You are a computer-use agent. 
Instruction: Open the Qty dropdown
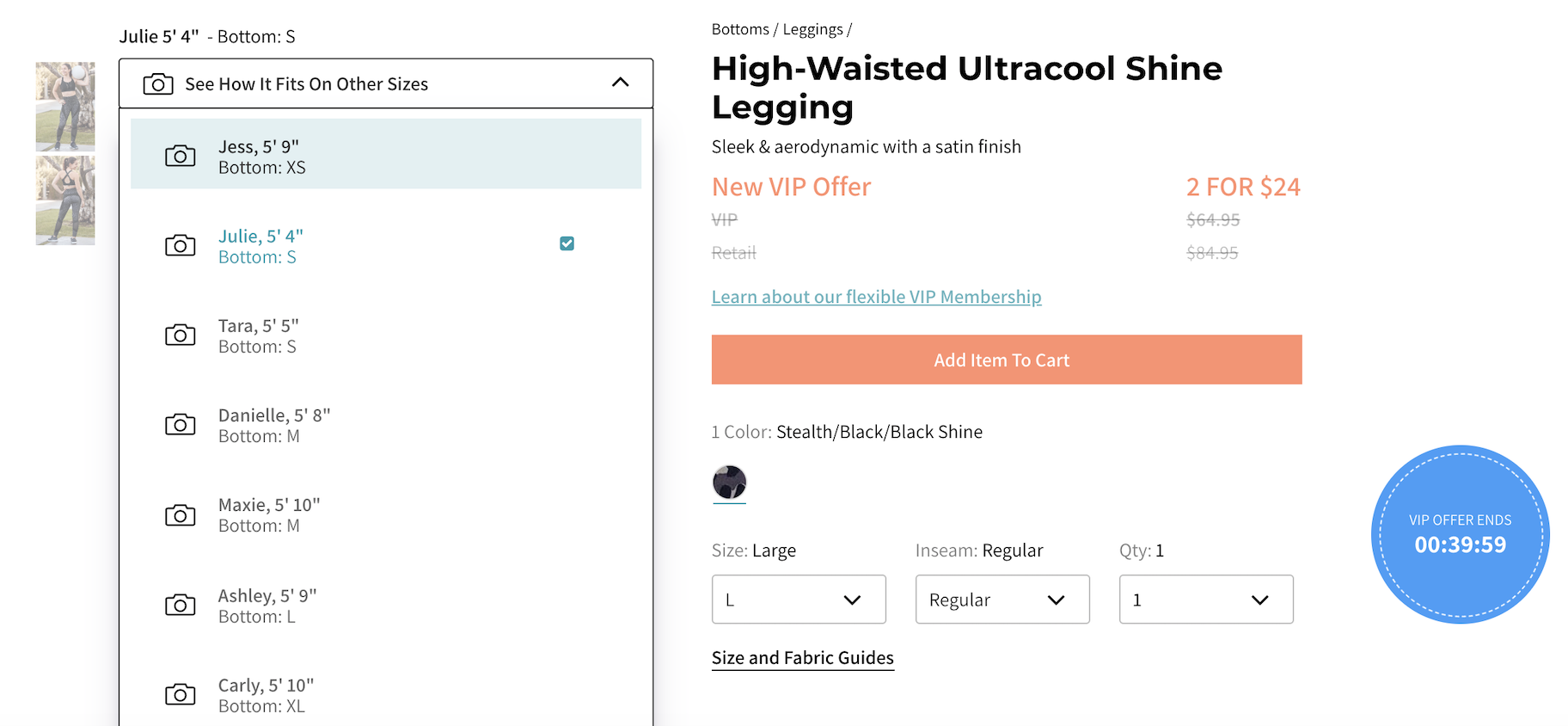point(1205,600)
